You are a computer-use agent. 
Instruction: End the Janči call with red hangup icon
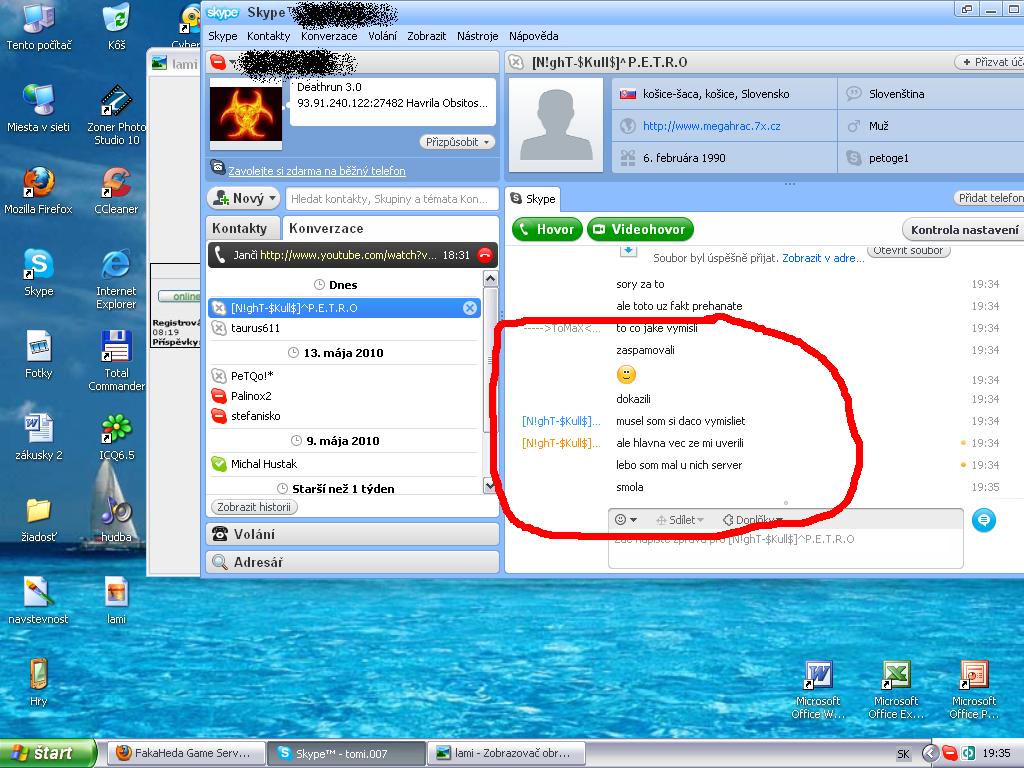click(485, 255)
